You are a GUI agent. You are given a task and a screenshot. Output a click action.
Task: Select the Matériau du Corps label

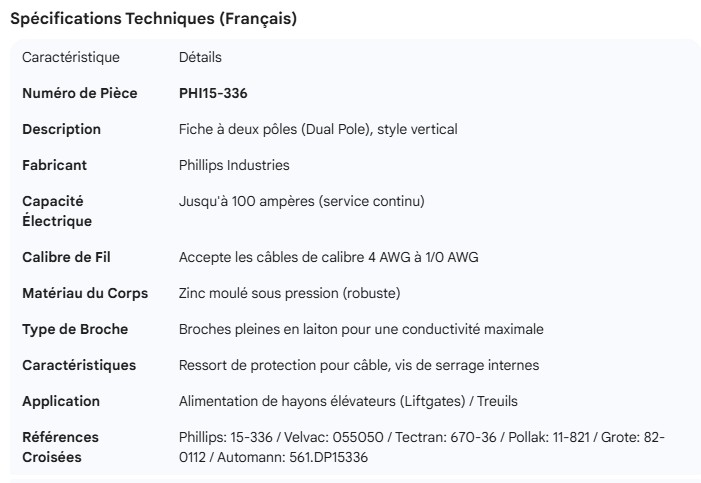pos(85,294)
